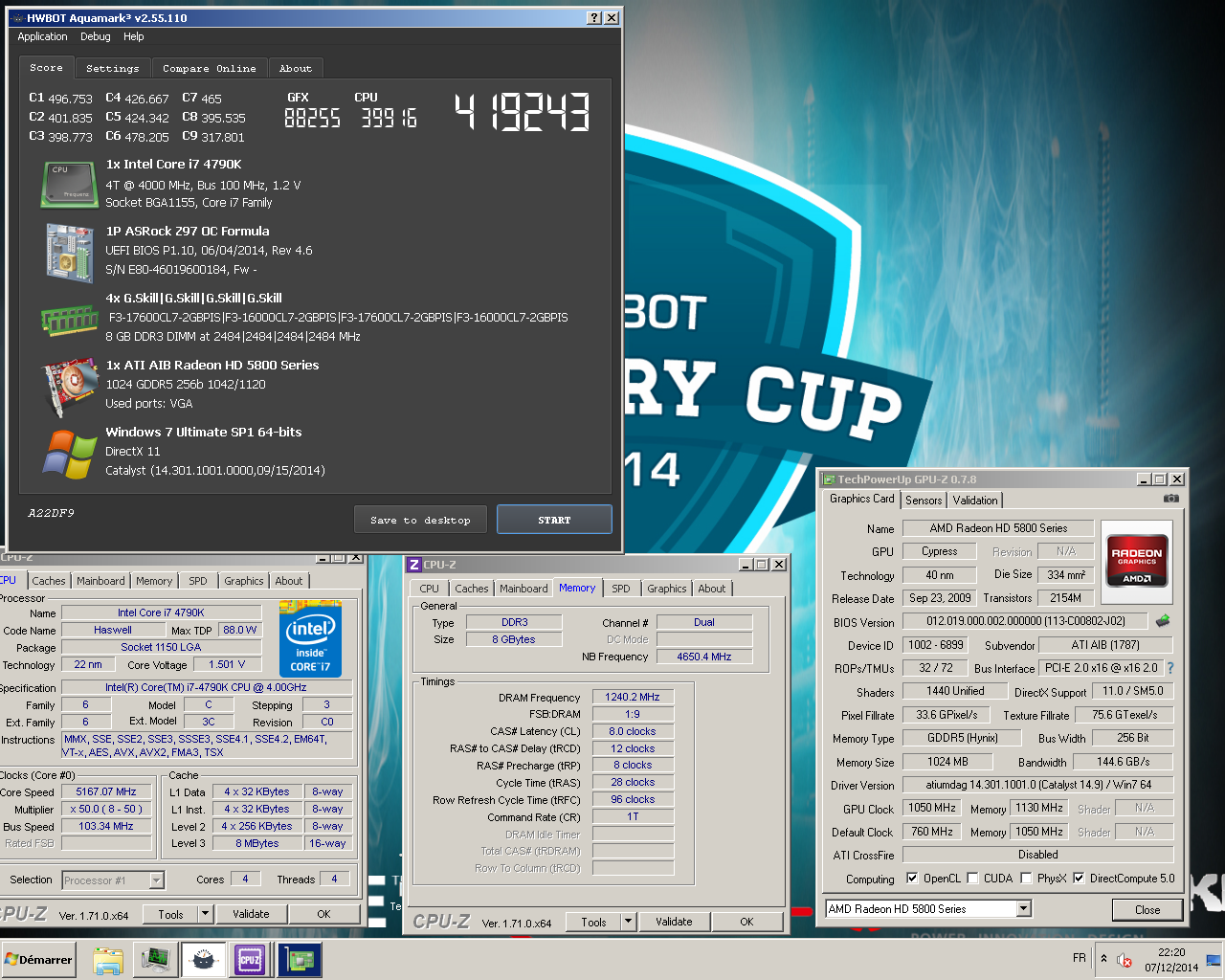Expand the Tools arrow in left CPU-Z window
This screenshot has width=1225, height=980.
click(205, 914)
